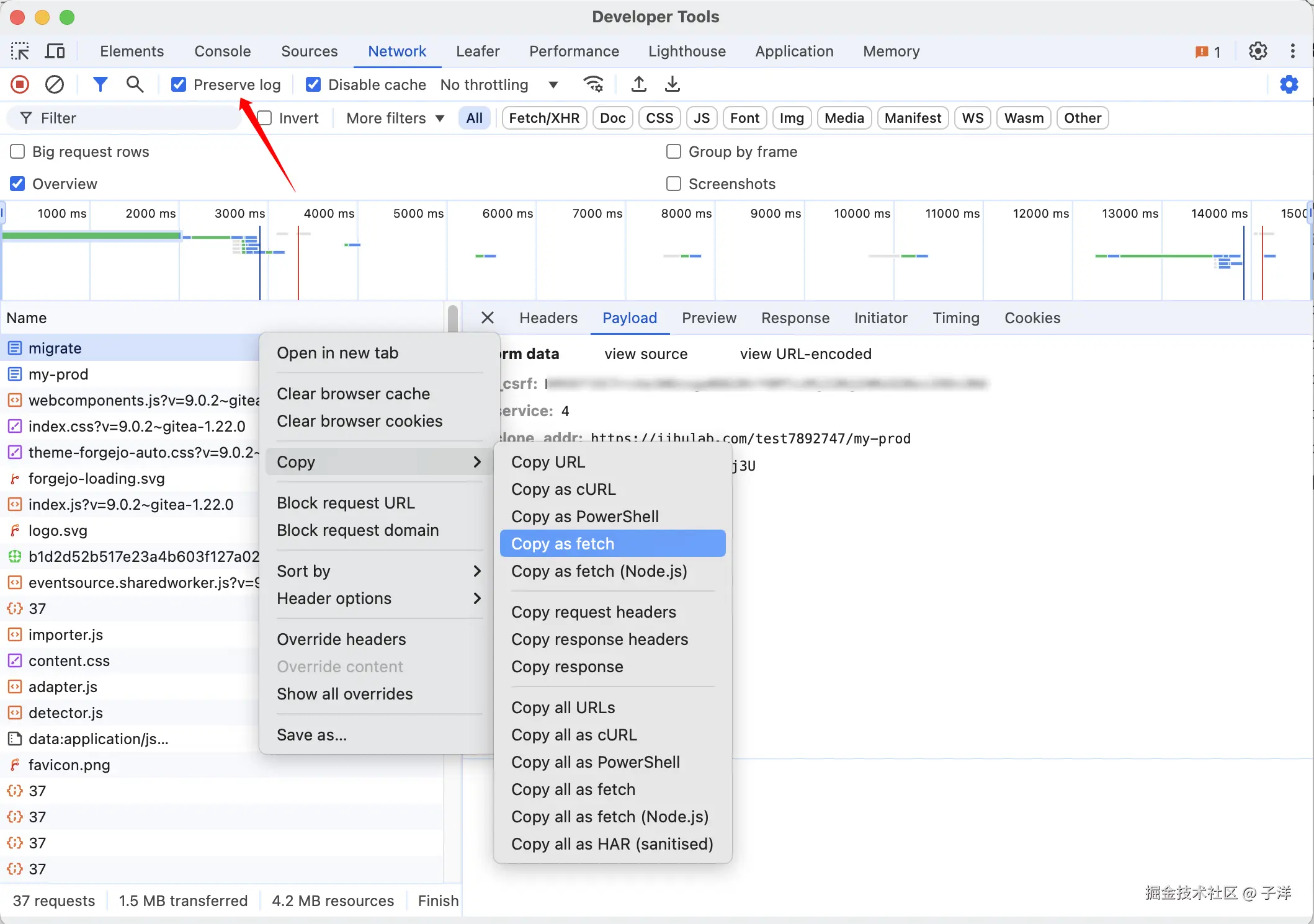The height and width of the screenshot is (924, 1314).
Task: Check the Screenshots checkbox
Action: coord(673,184)
